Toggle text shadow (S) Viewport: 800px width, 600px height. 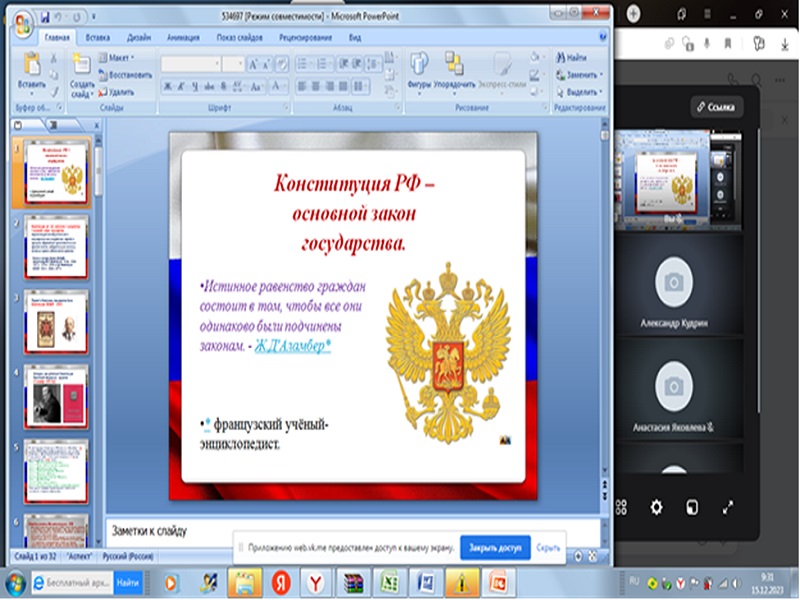coord(223,86)
